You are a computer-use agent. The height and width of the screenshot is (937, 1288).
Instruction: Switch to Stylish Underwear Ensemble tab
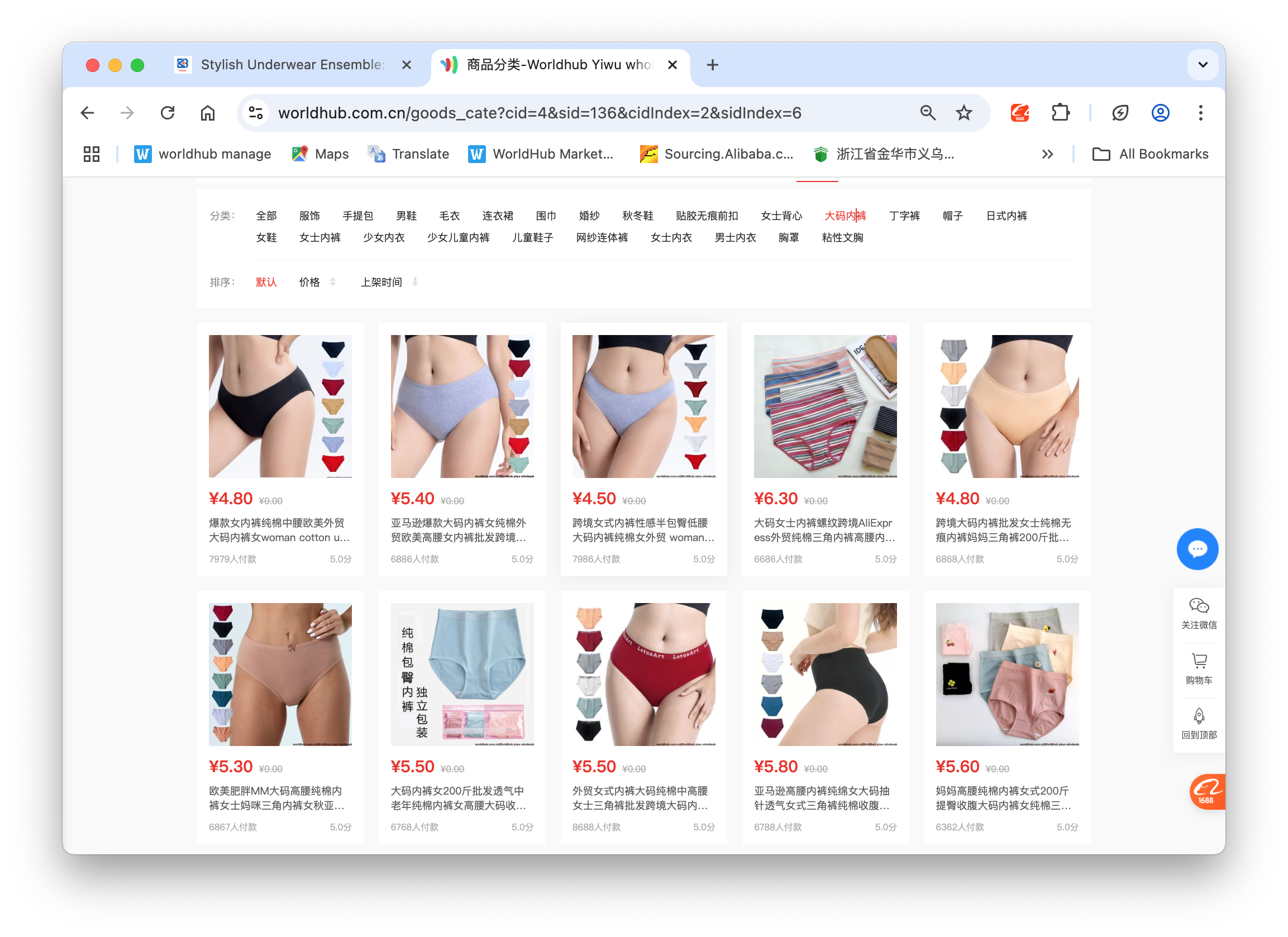tap(292, 65)
